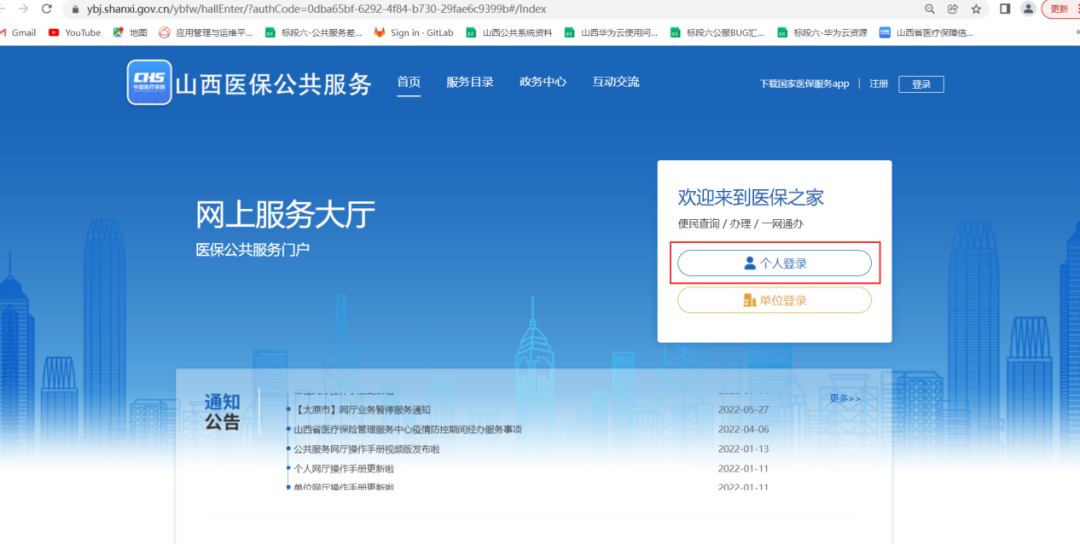
Task: Expand announcements via 更多>> link
Action: 845,398
